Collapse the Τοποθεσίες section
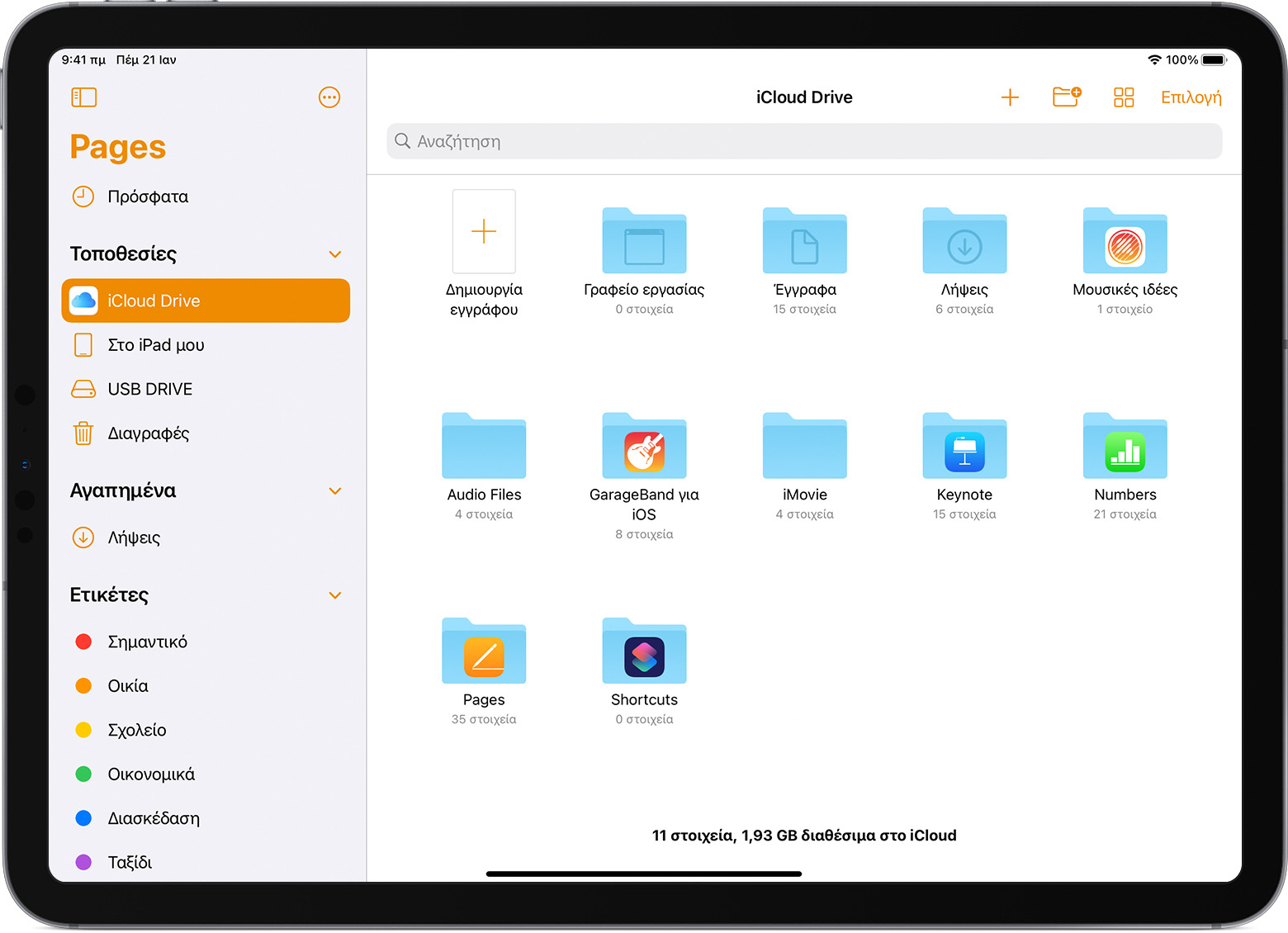 (335, 253)
